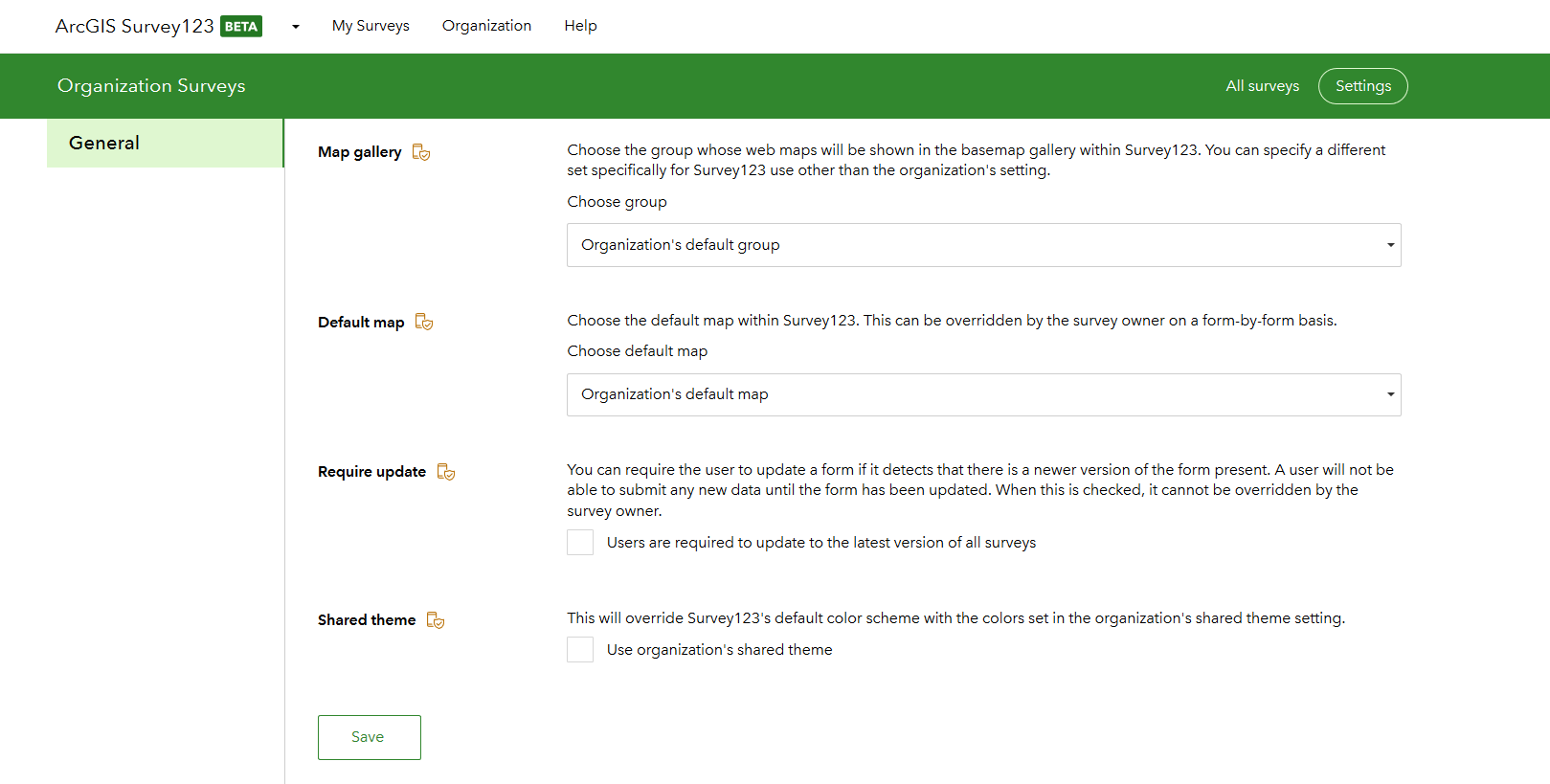Image resolution: width=1550 pixels, height=784 pixels.
Task: Click the Map gallery label
Action: click(x=360, y=152)
